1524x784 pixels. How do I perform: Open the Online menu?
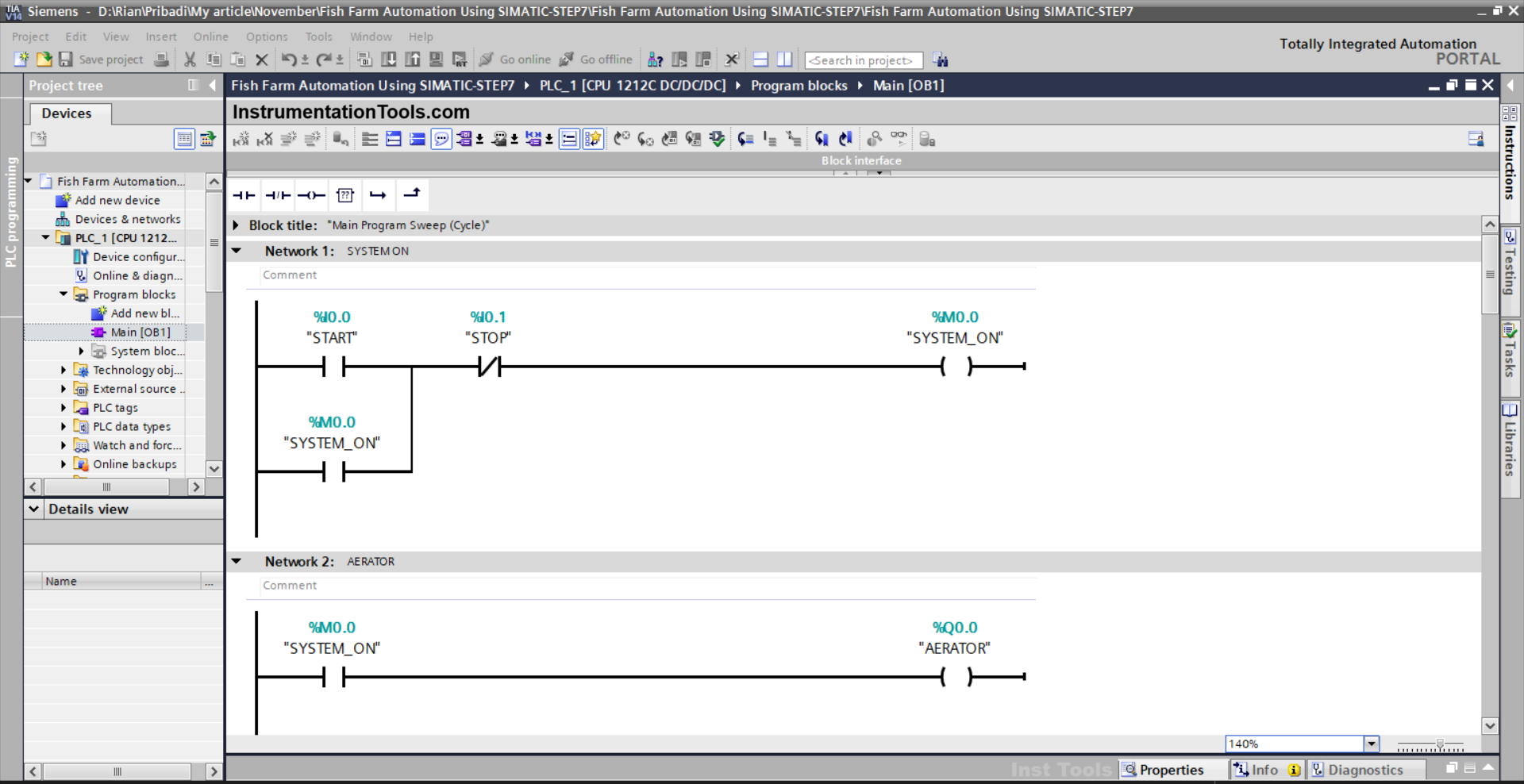[x=210, y=37]
